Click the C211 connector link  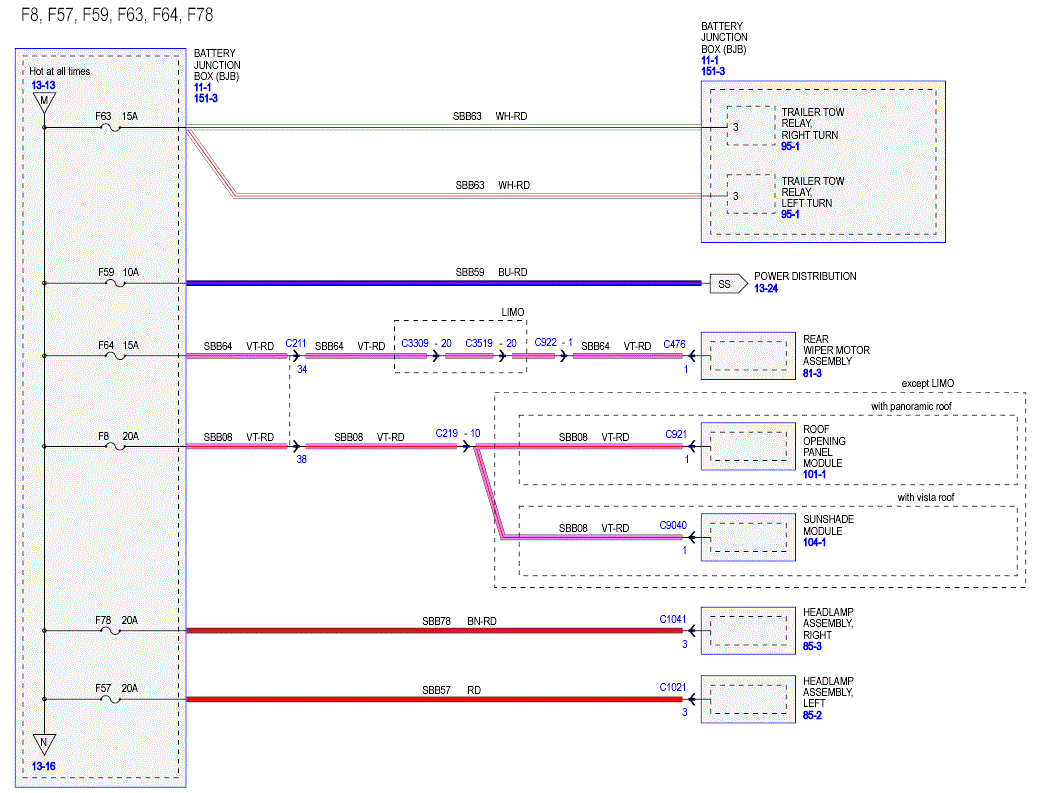(296, 343)
